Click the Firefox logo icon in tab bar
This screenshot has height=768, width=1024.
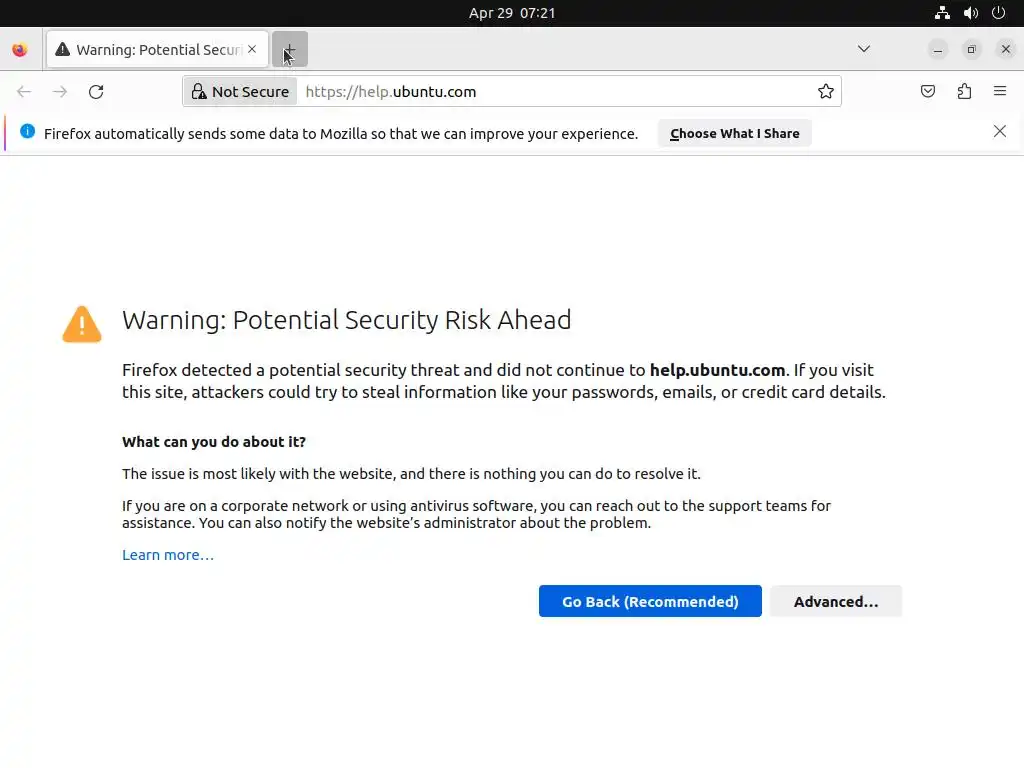[x=20, y=50]
